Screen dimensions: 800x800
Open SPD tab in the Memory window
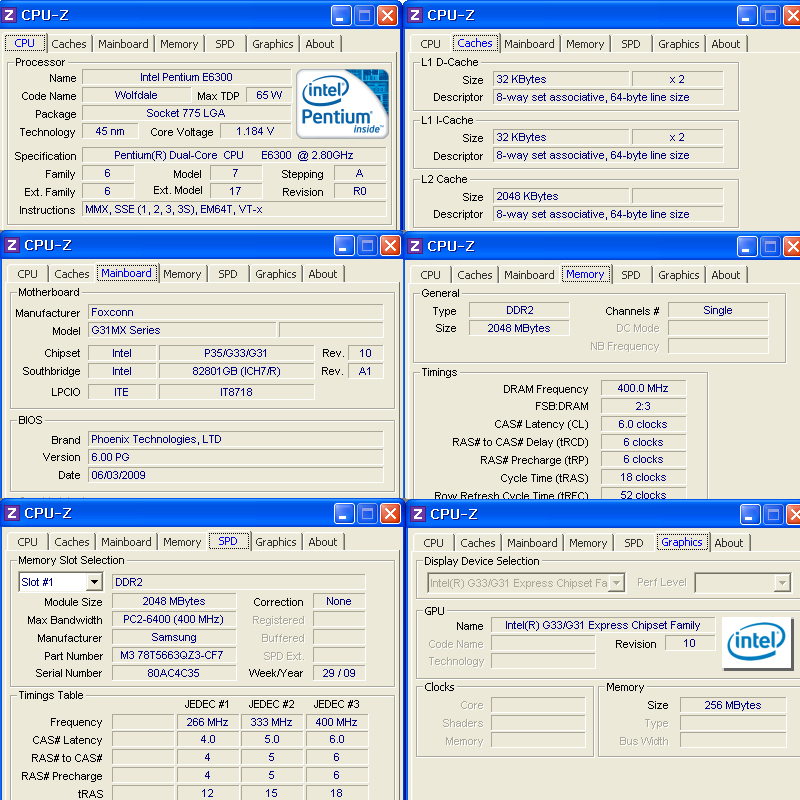(631, 275)
